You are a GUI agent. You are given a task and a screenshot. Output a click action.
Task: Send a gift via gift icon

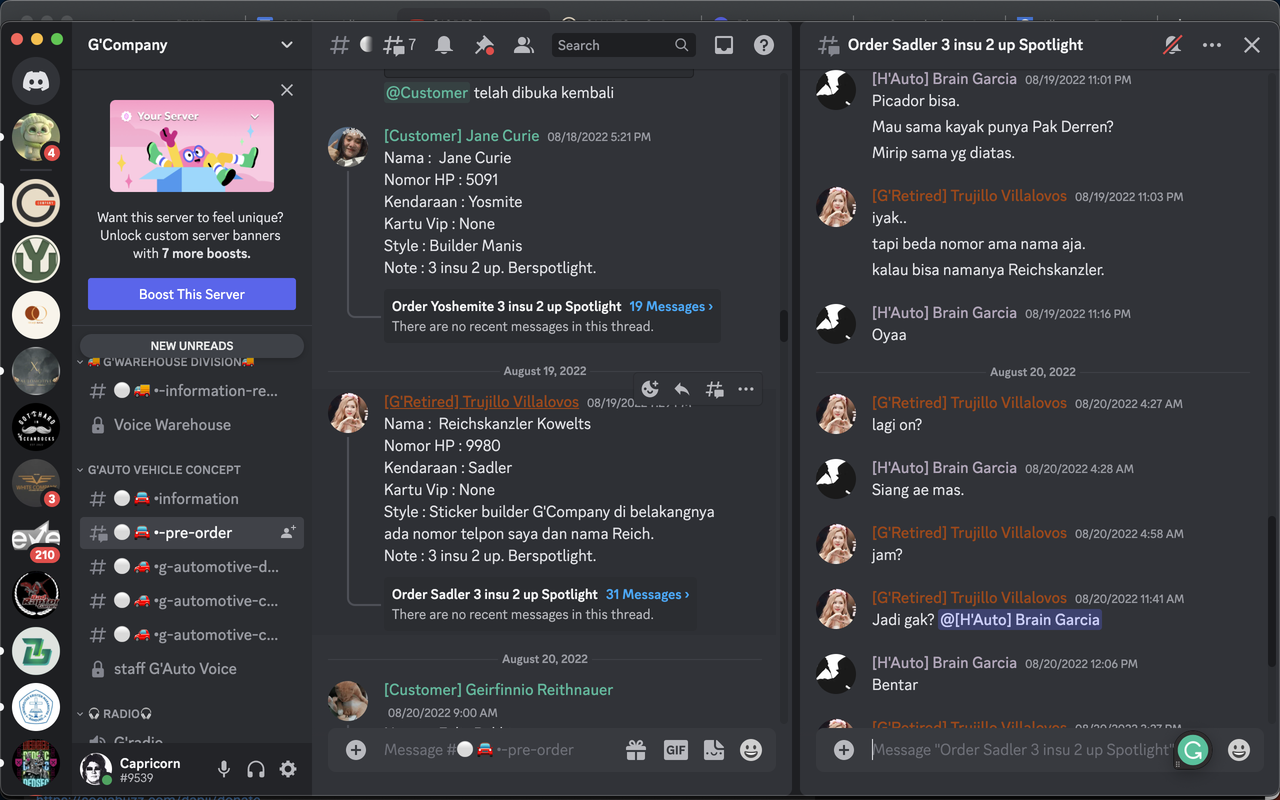636,749
